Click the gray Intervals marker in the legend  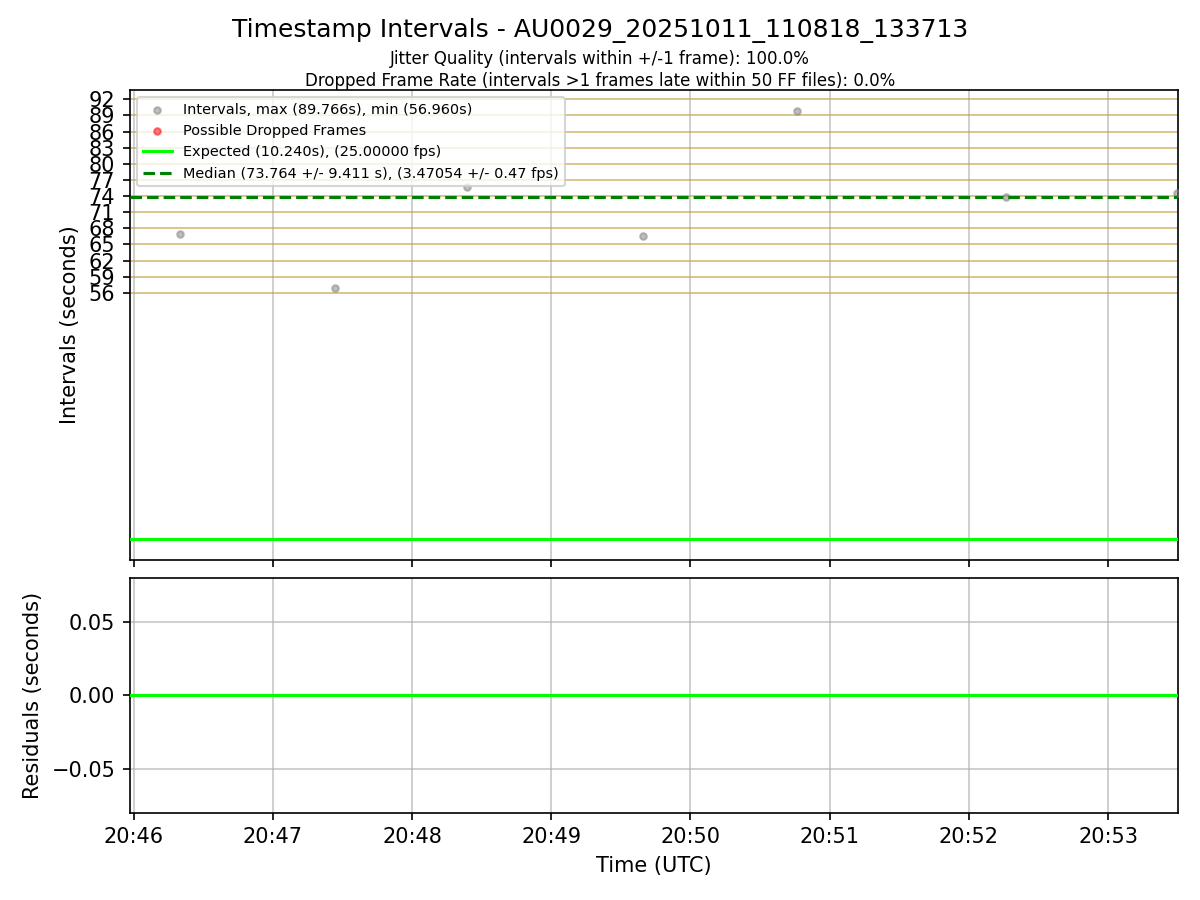[x=157, y=109]
